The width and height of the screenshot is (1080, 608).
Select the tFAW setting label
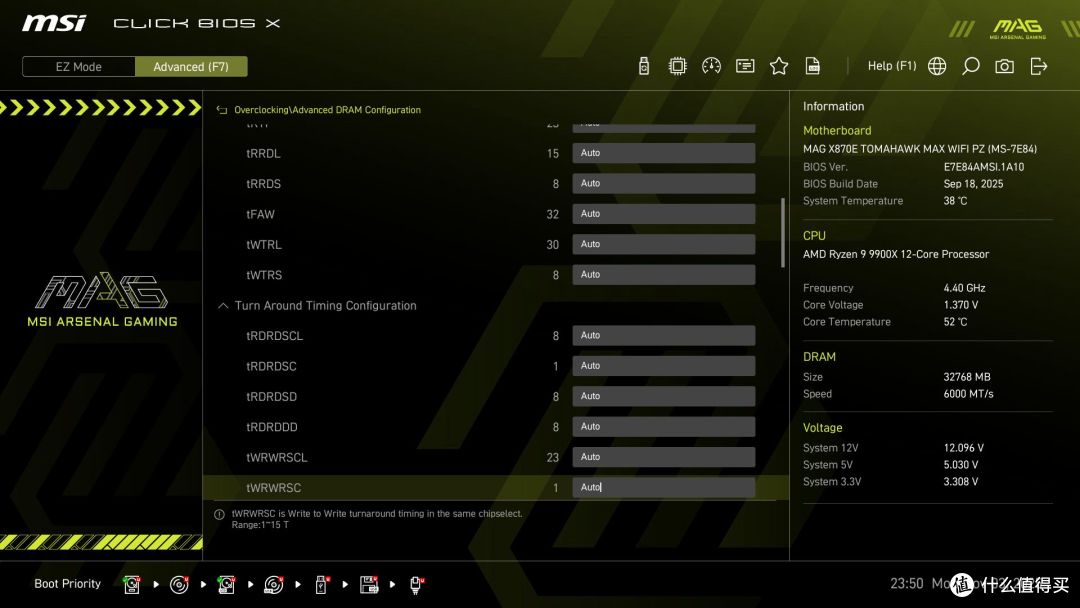(260, 214)
